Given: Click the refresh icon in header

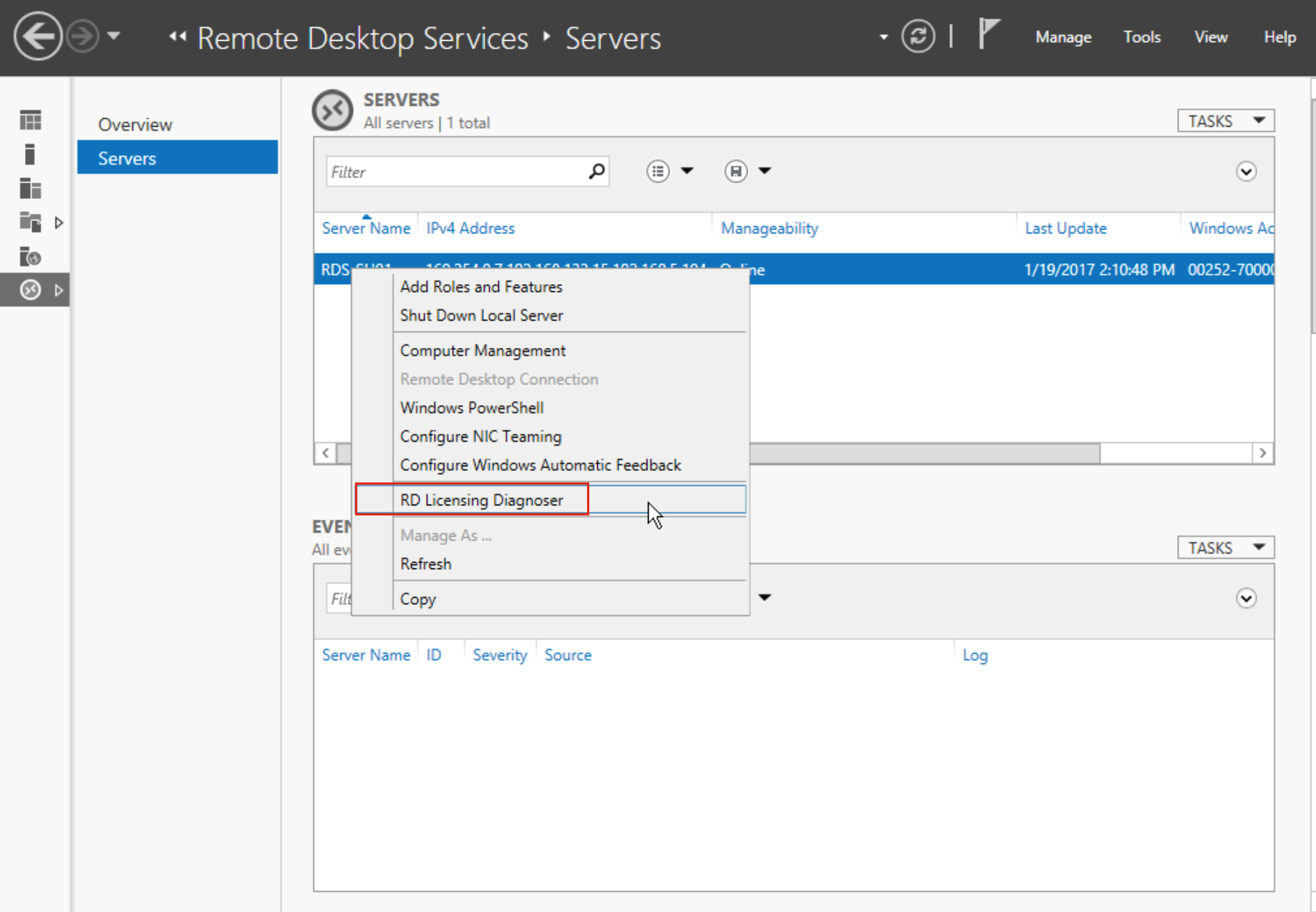Looking at the screenshot, I should [x=918, y=37].
